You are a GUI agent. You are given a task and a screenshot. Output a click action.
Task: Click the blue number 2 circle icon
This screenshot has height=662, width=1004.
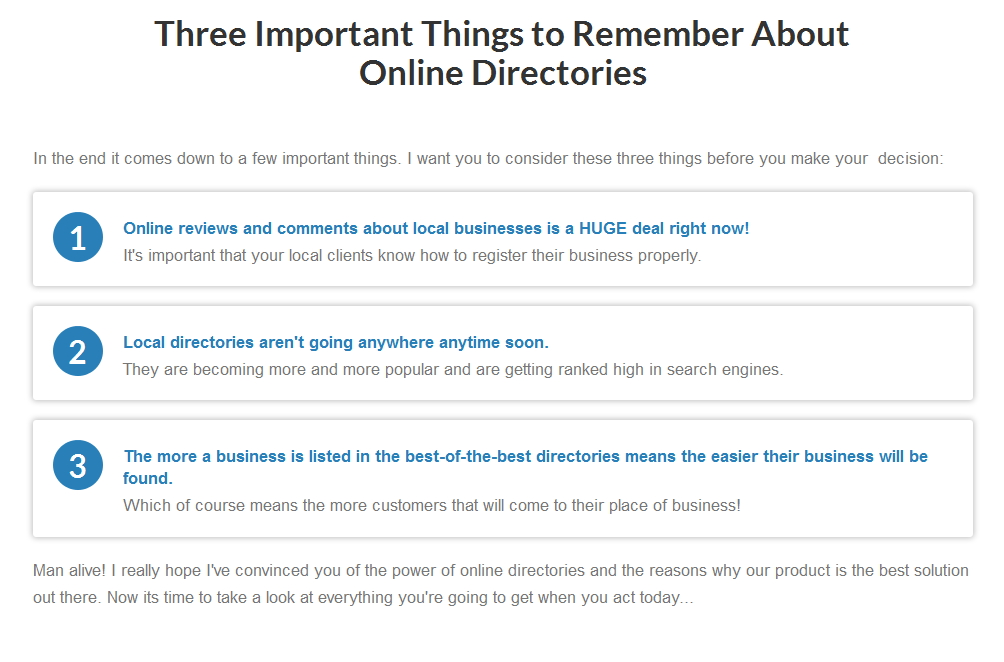(78, 351)
